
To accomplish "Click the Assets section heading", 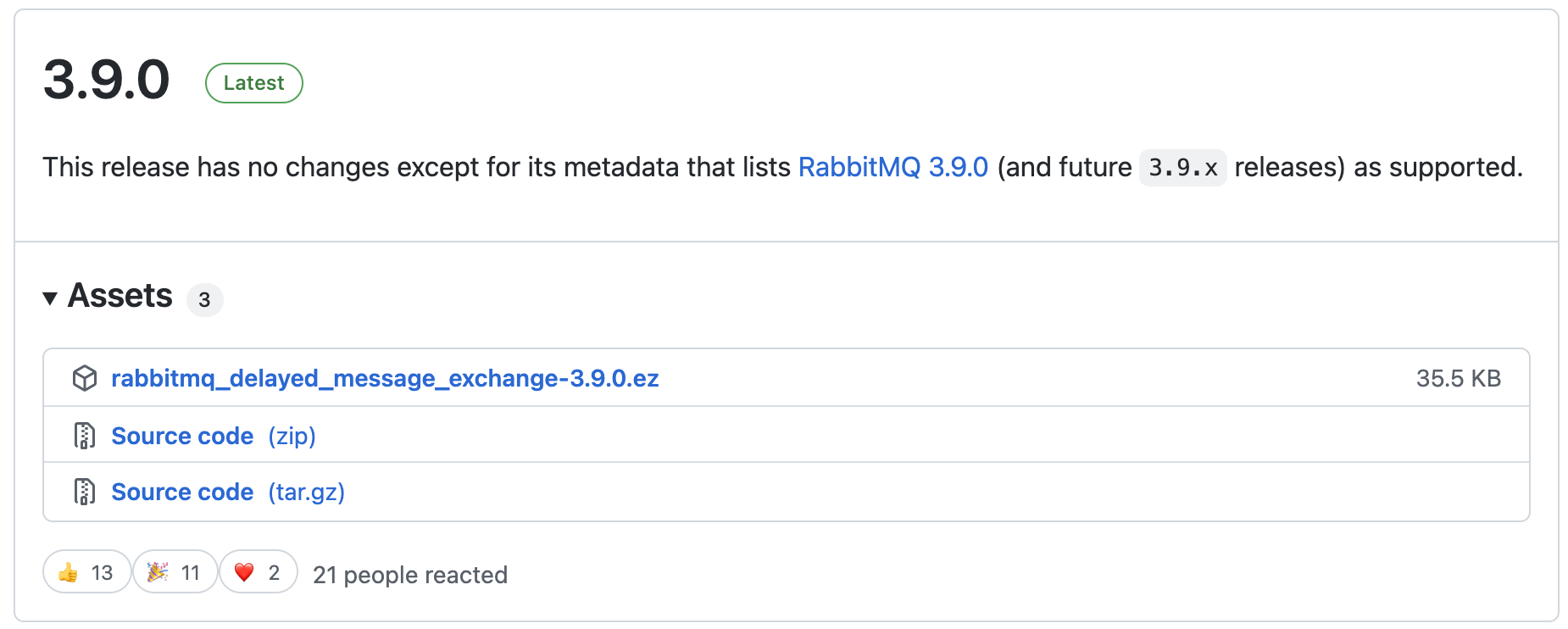I will (120, 296).
